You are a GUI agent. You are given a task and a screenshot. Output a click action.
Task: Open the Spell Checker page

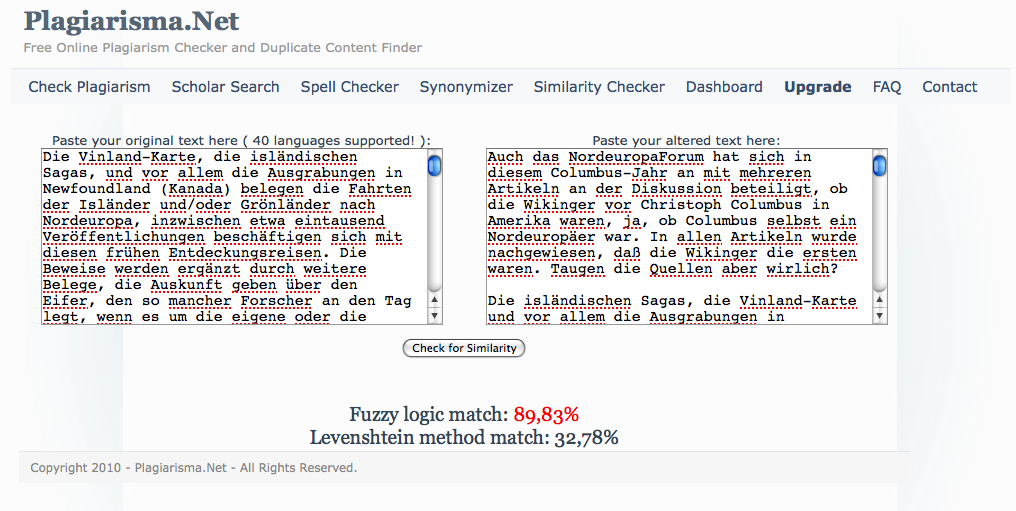(350, 87)
